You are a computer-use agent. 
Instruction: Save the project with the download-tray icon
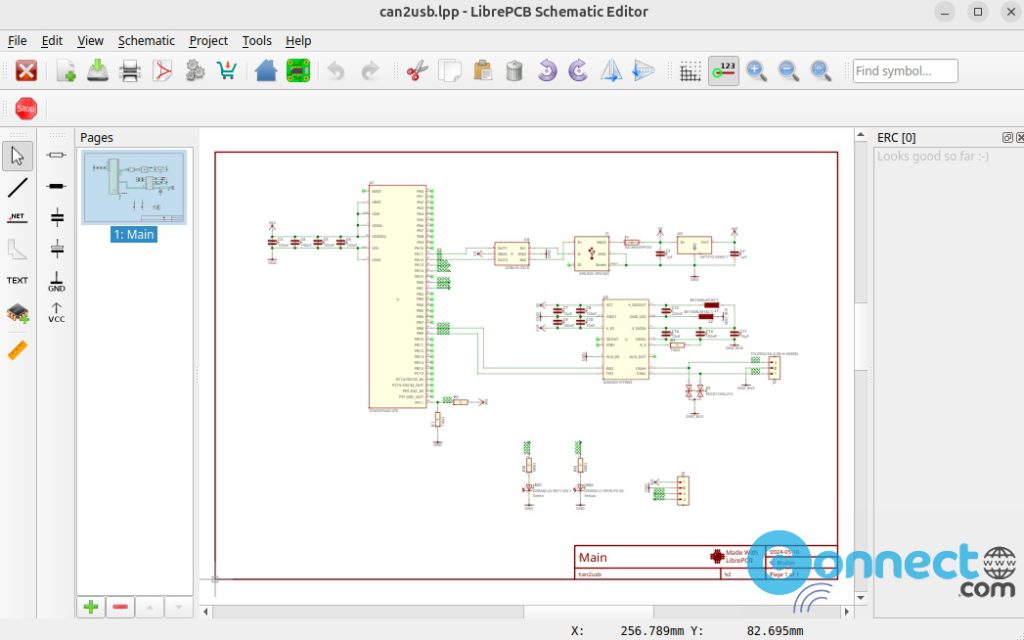coord(98,71)
